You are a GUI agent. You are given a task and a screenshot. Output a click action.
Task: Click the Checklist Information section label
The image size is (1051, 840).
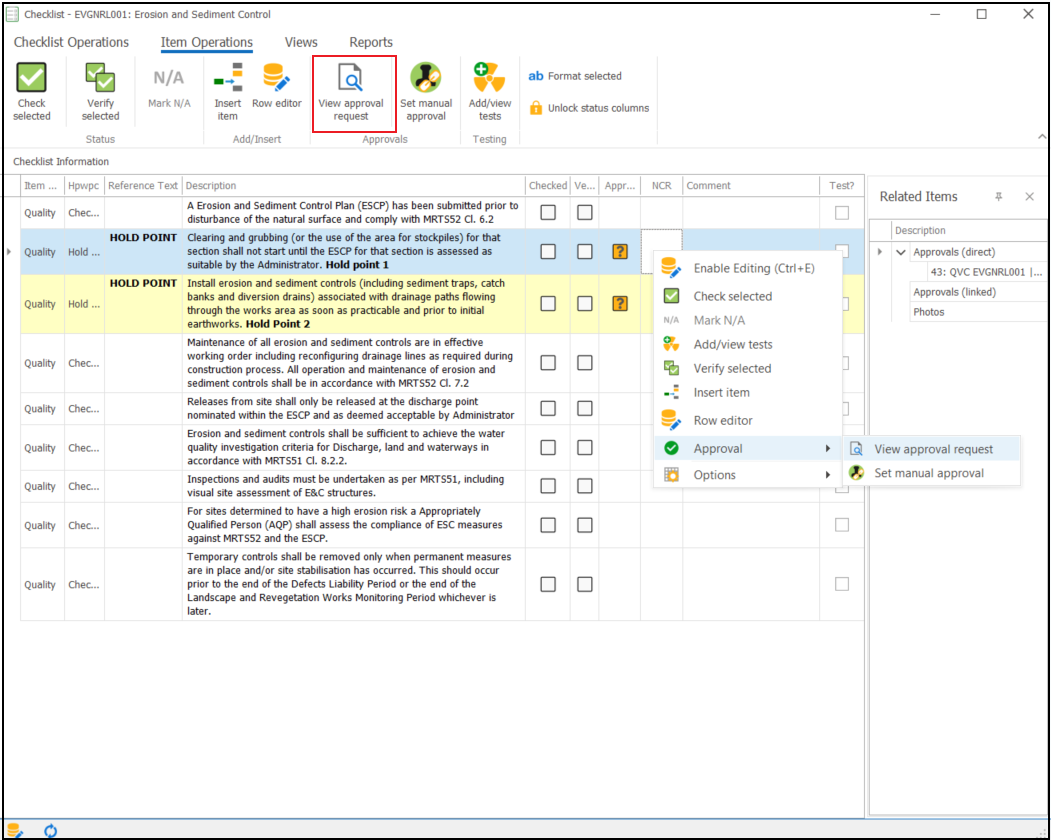pos(61,162)
